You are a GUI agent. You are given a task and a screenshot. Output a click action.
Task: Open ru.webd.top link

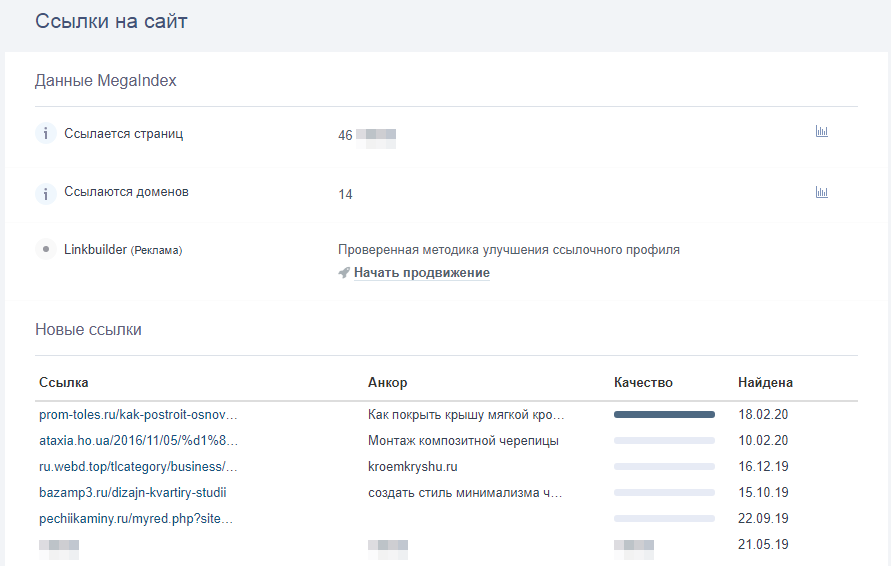click(x=138, y=466)
